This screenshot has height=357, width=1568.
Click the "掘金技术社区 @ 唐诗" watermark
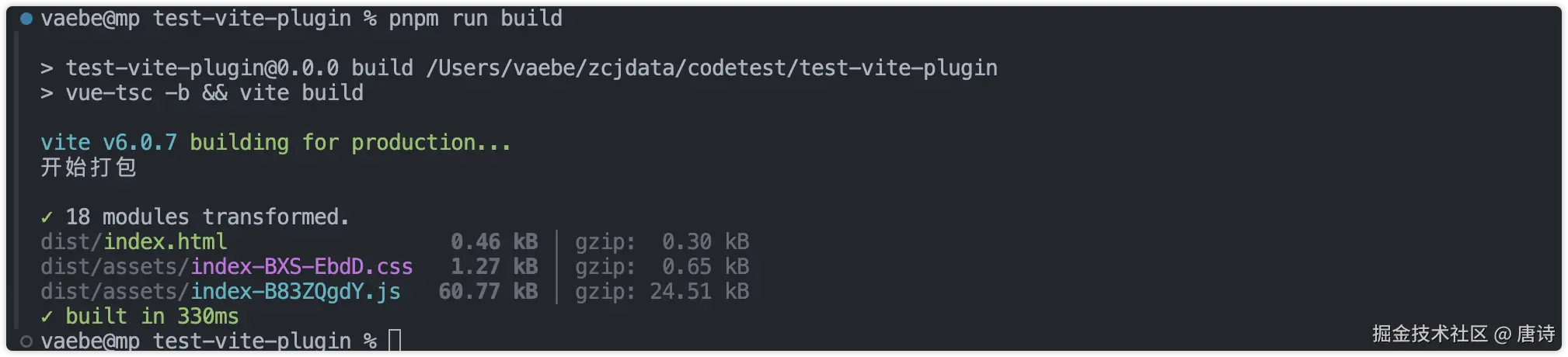coord(1463,334)
